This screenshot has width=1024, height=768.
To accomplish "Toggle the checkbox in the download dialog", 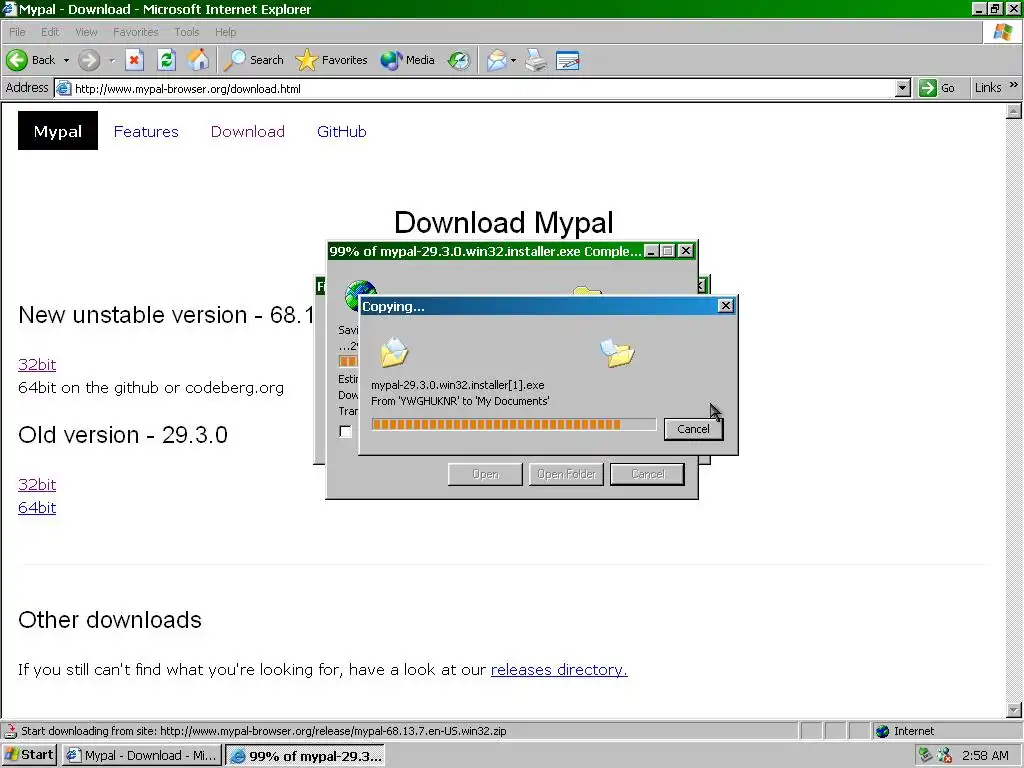I will [345, 431].
